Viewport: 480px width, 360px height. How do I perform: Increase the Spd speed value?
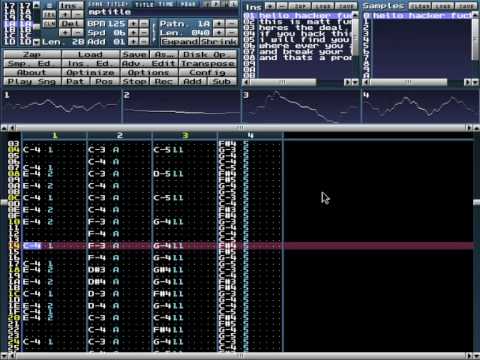tap(133, 33)
